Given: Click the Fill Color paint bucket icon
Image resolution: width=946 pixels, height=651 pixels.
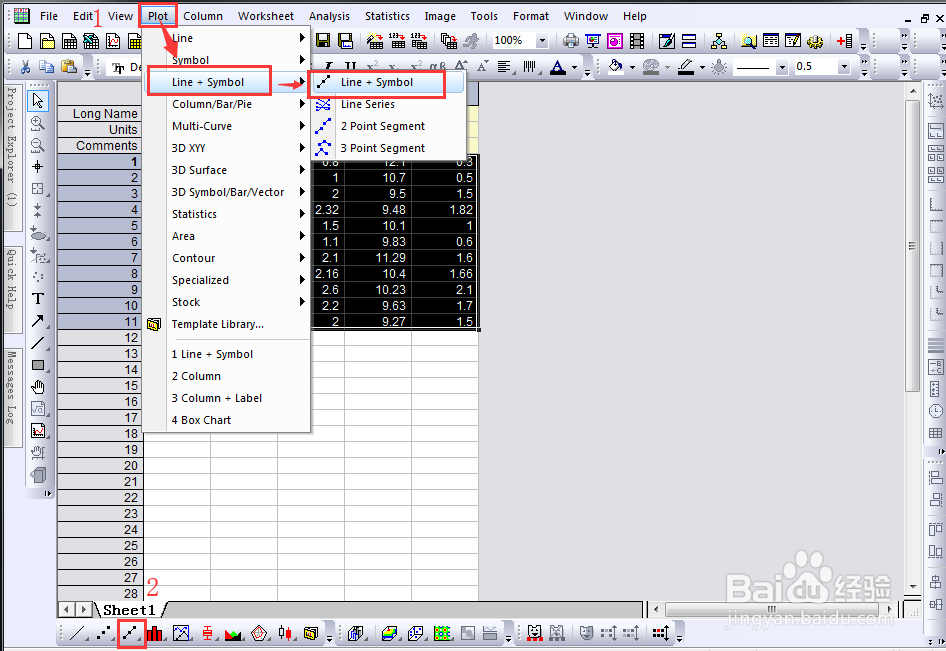Looking at the screenshot, I should [x=615, y=66].
